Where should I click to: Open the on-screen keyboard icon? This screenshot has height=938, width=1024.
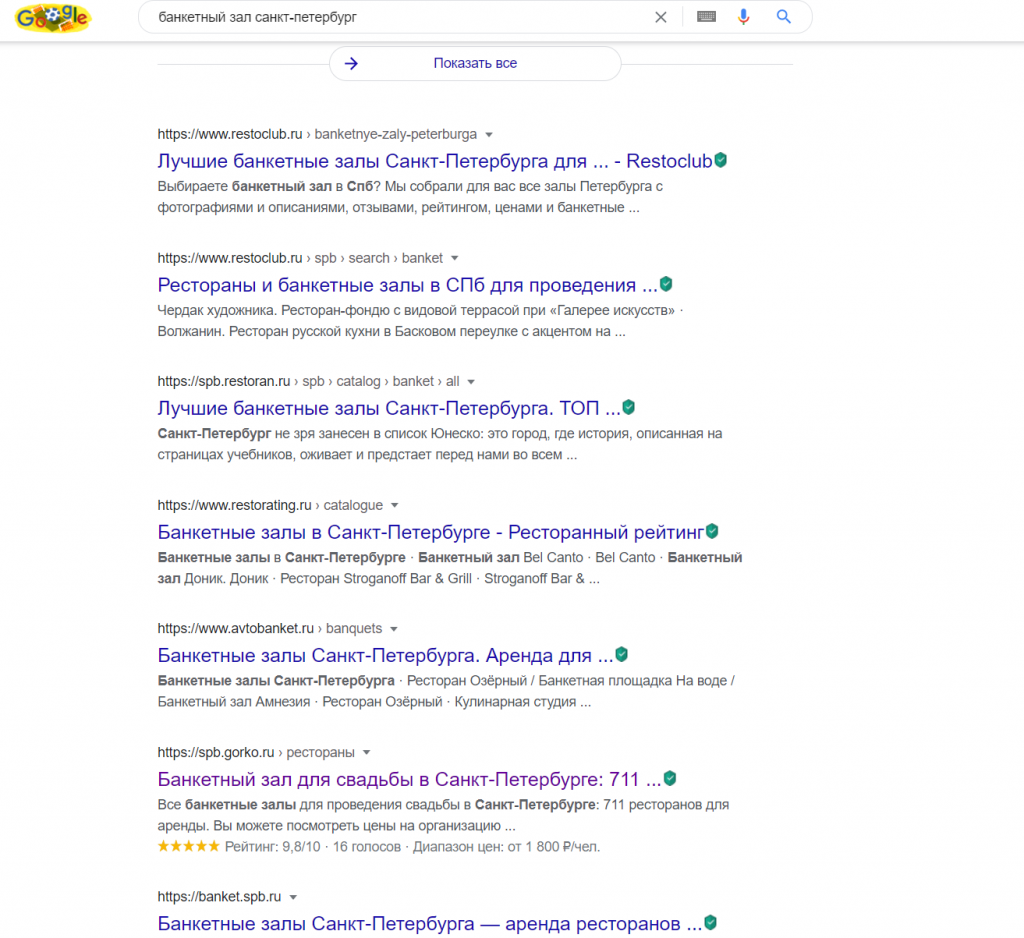706,17
